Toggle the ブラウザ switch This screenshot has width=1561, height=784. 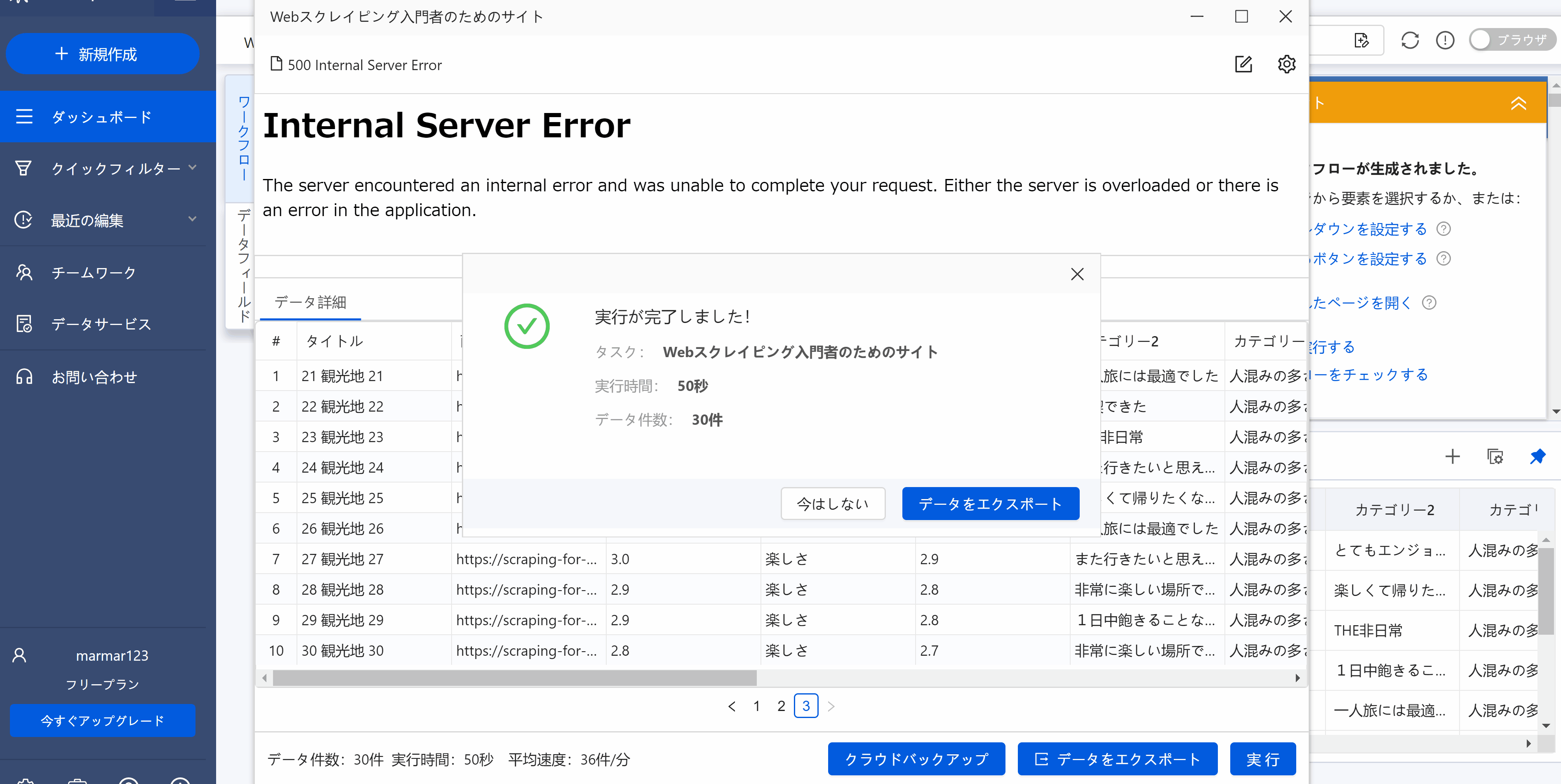pos(1512,40)
